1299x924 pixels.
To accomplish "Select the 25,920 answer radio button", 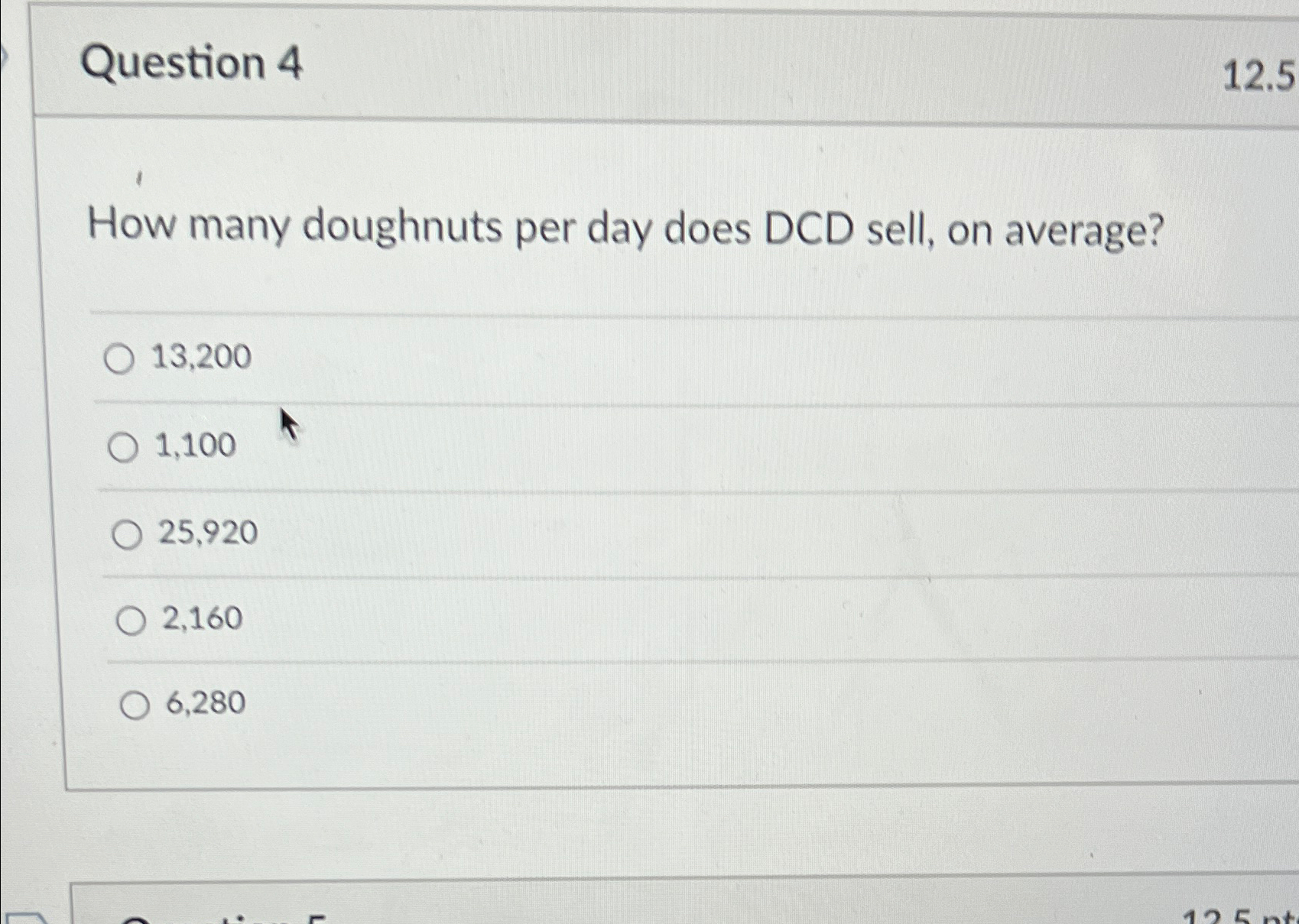I will (128, 535).
